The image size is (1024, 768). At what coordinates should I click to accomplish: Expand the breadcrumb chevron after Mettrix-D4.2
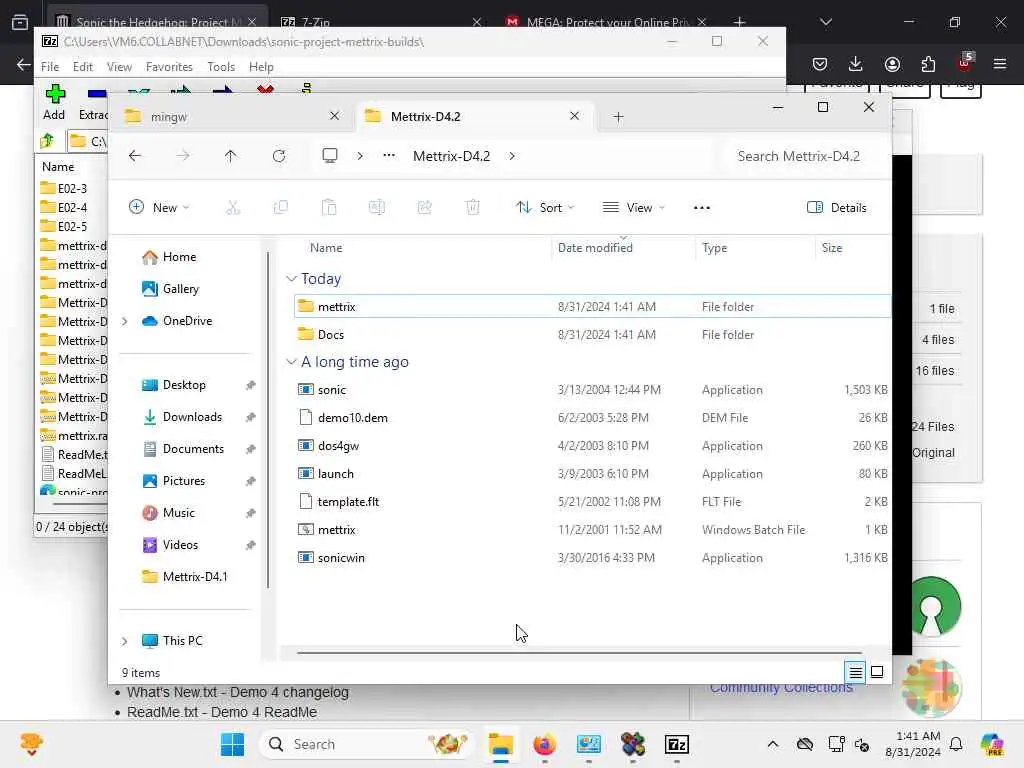512,156
